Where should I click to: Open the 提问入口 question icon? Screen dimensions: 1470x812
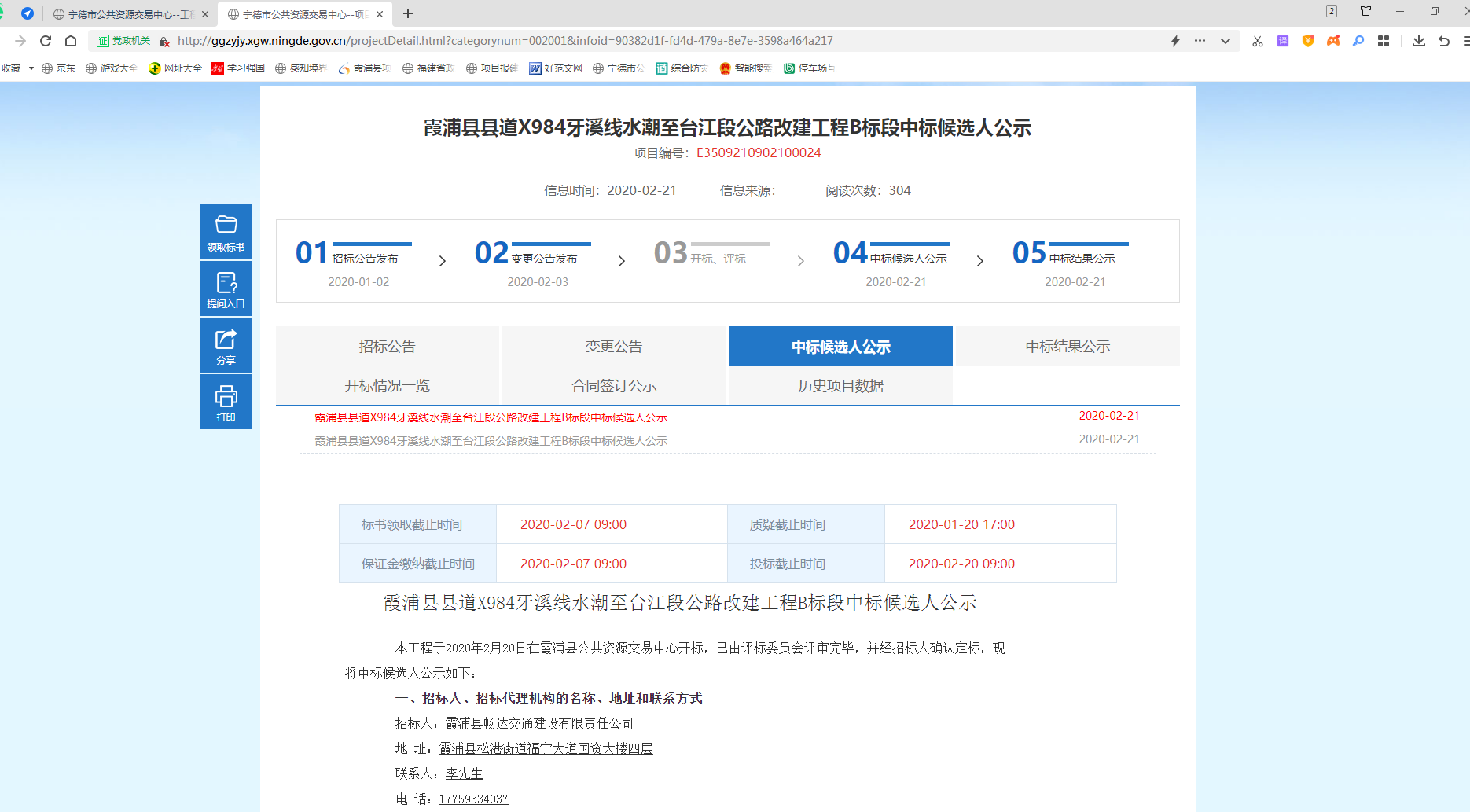pos(226,283)
